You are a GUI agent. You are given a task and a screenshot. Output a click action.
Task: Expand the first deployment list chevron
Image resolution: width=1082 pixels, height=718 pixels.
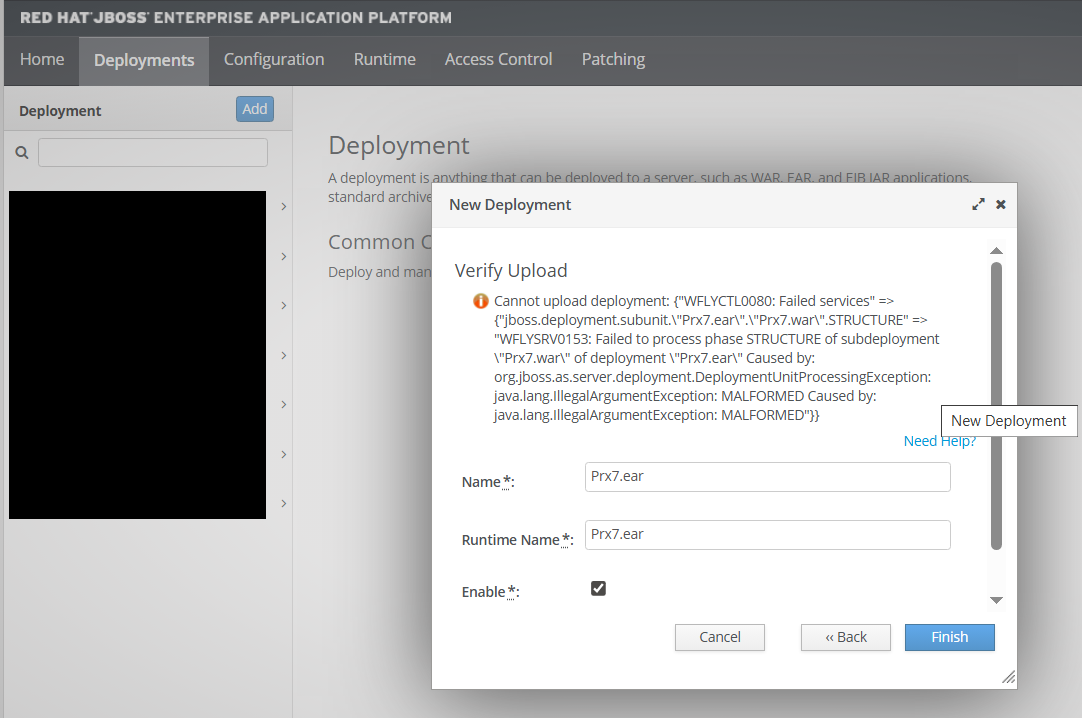coord(284,207)
